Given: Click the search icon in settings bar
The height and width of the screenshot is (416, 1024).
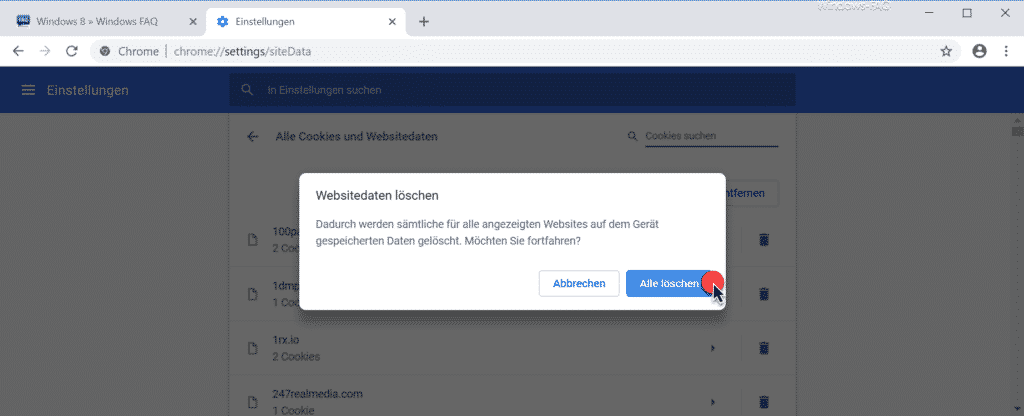Looking at the screenshot, I should point(247,89).
